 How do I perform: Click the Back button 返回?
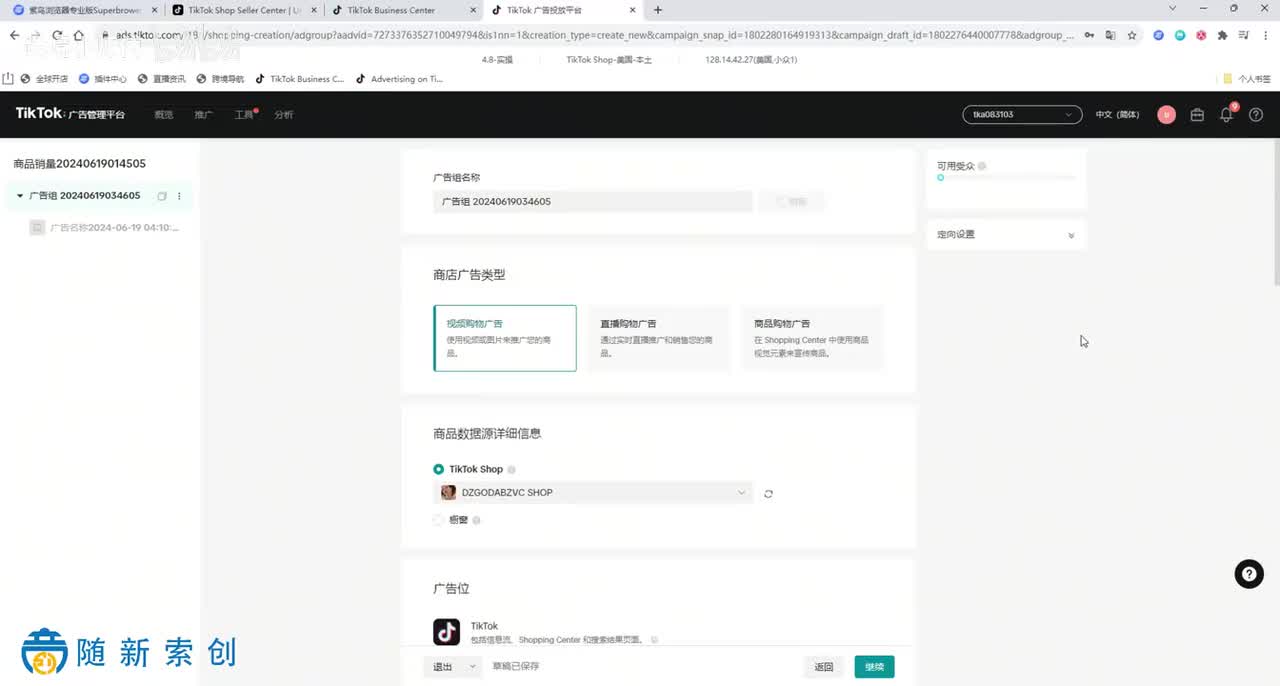coord(823,667)
